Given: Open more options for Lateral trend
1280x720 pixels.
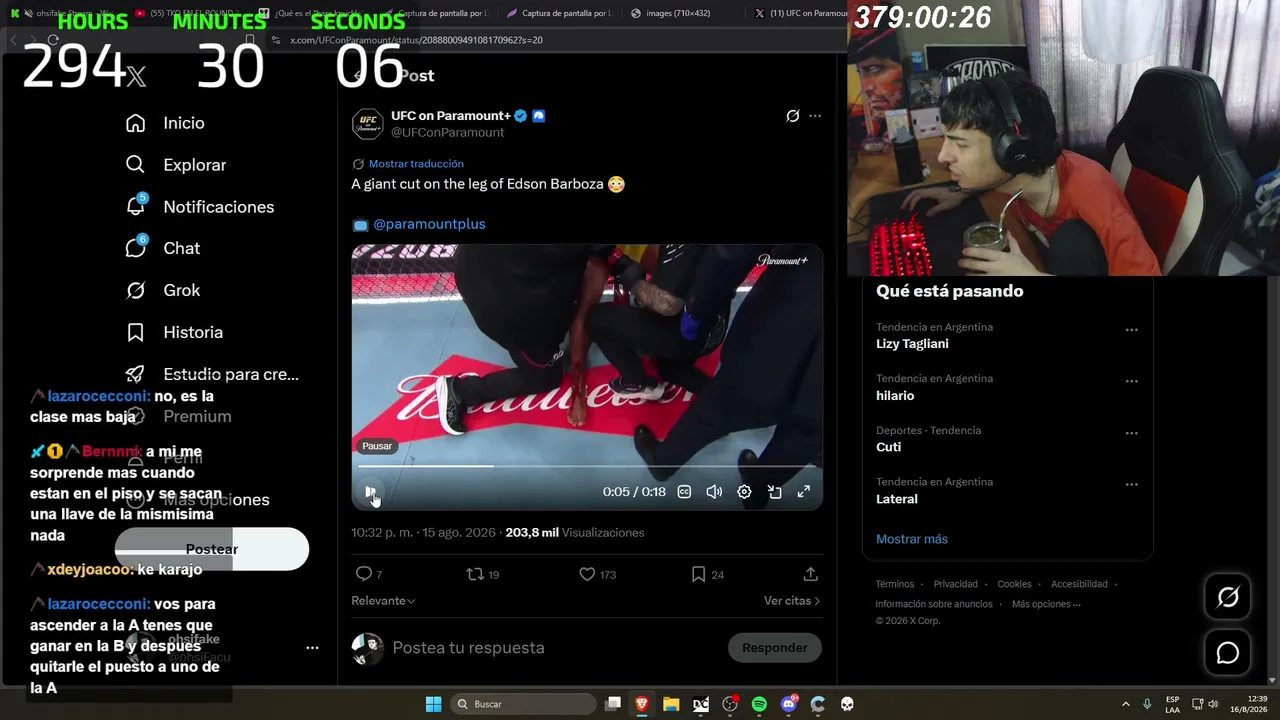Looking at the screenshot, I should (1132, 484).
